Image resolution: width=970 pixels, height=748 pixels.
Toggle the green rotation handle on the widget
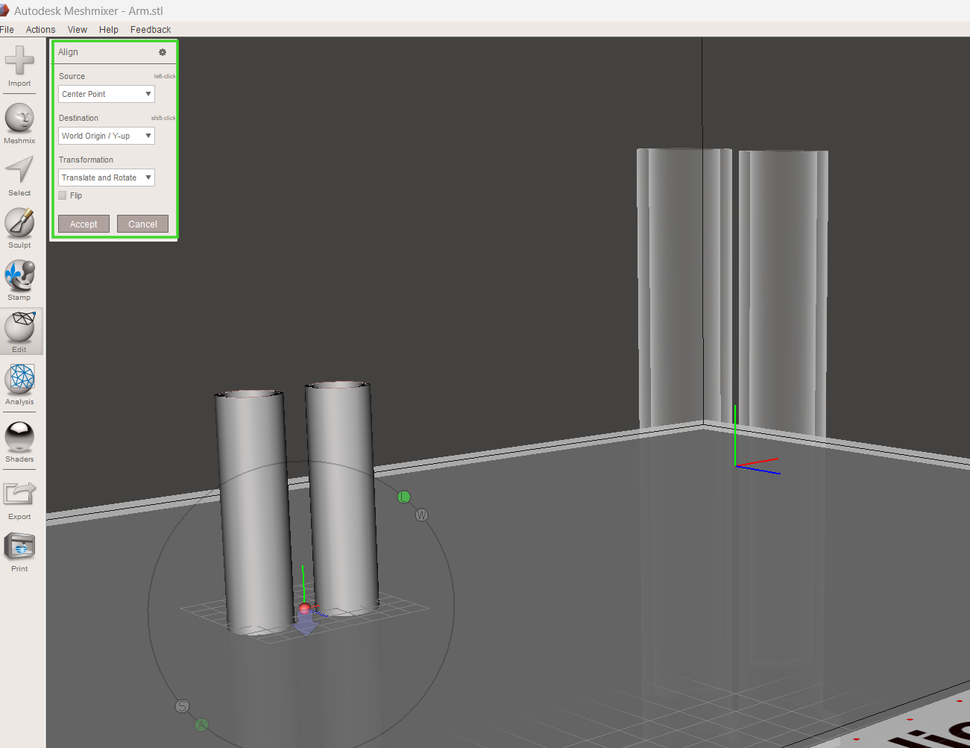404,496
